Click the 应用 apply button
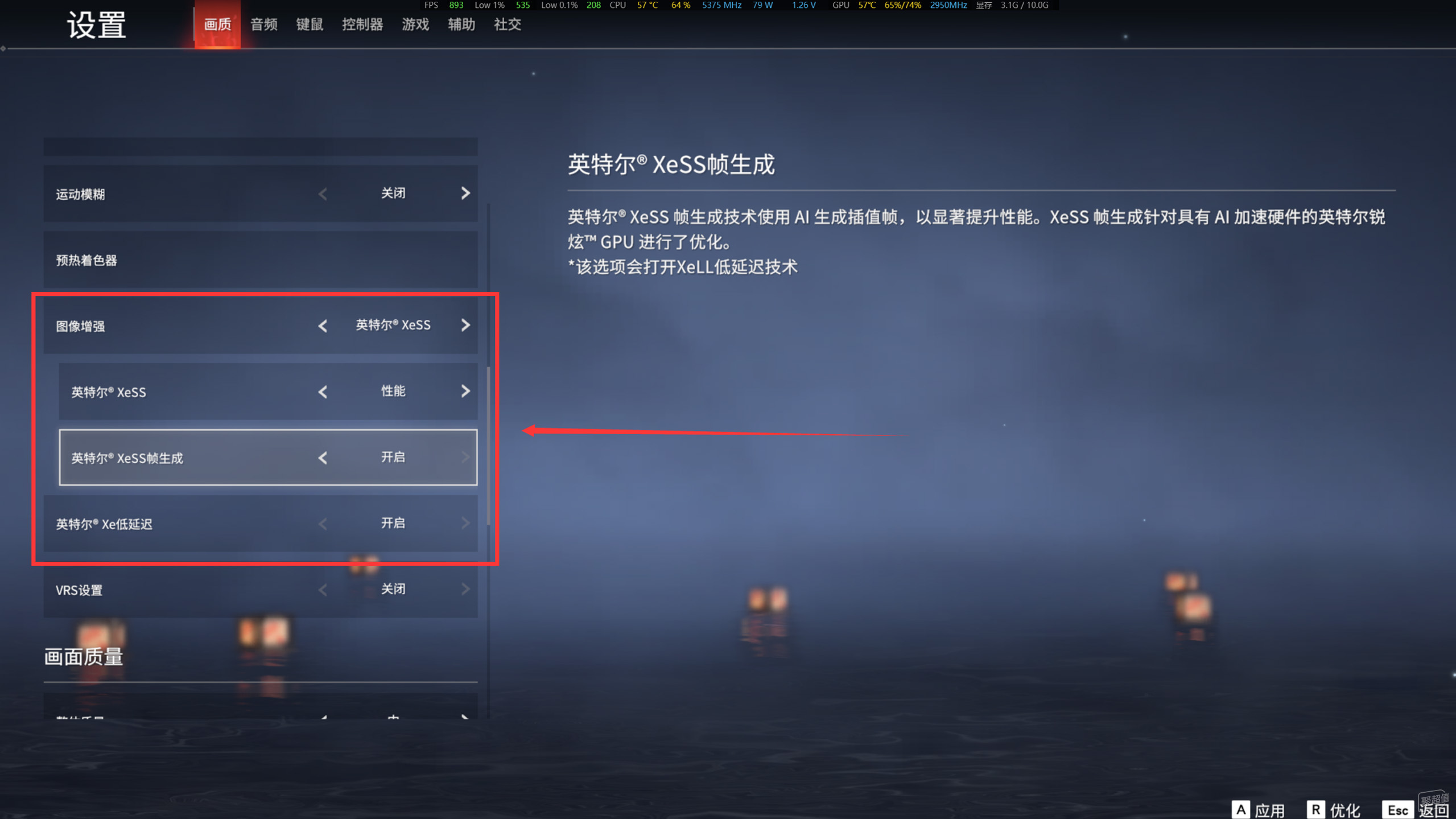The width and height of the screenshot is (1456, 819). (1258, 809)
